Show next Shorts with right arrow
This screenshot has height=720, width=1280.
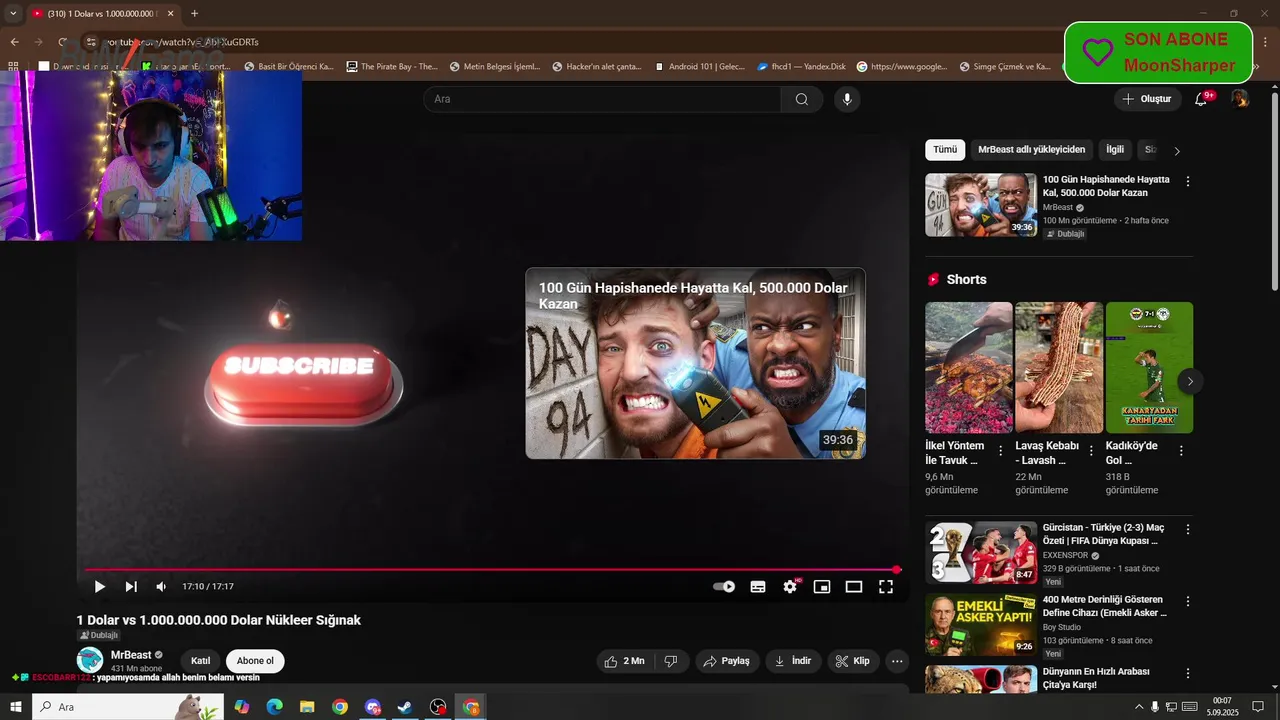click(1190, 381)
